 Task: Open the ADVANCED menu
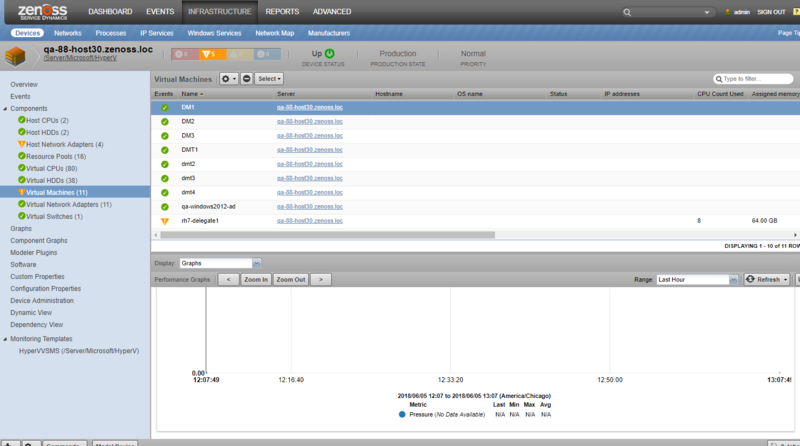[332, 12]
